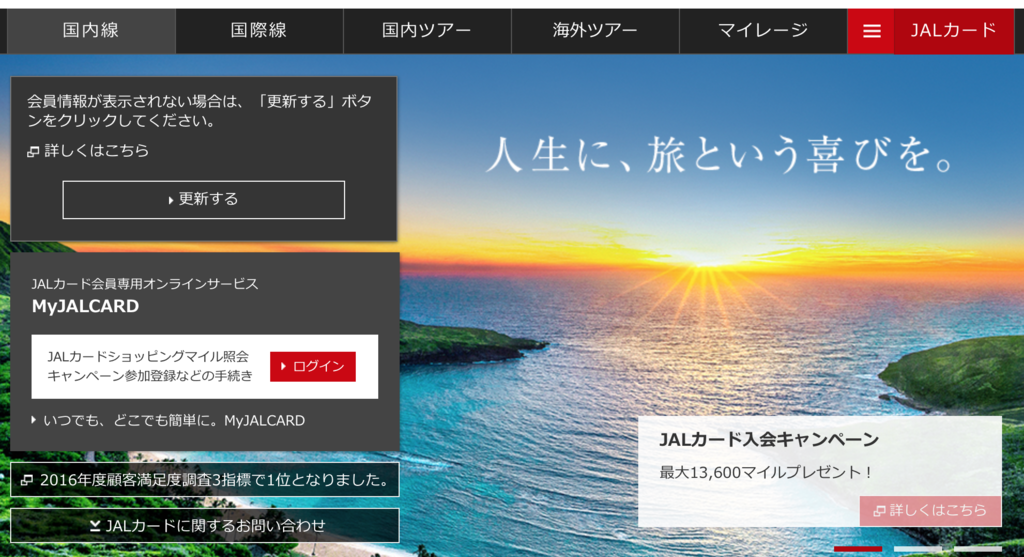Image resolution: width=1024 pixels, height=557 pixels.
Task: Select the first red carousel indicator
Action: [858, 549]
